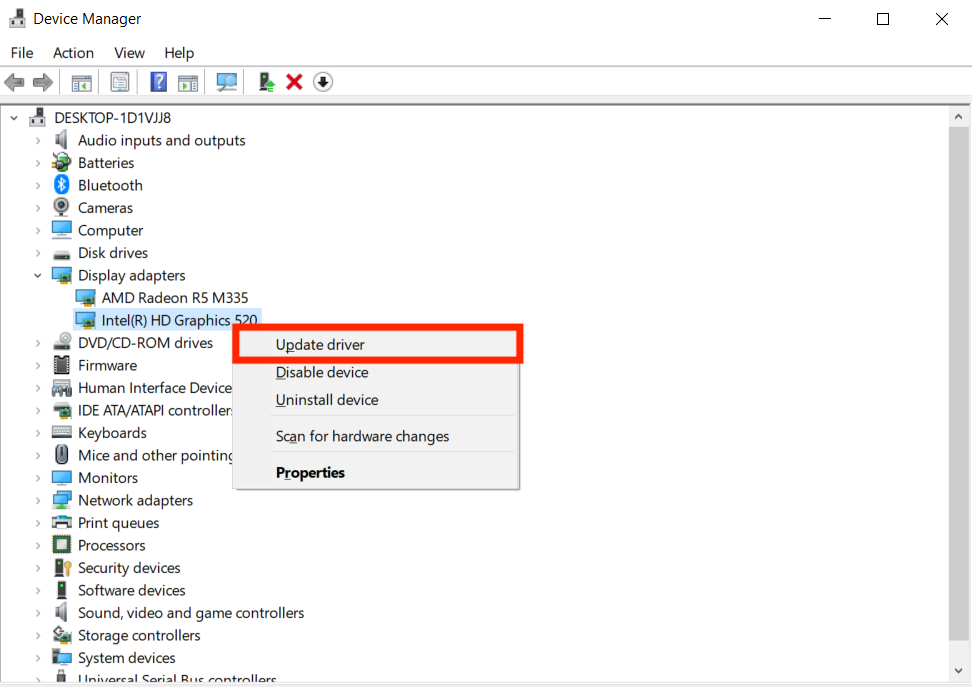Open the View menu
972x687 pixels.
[x=129, y=53]
